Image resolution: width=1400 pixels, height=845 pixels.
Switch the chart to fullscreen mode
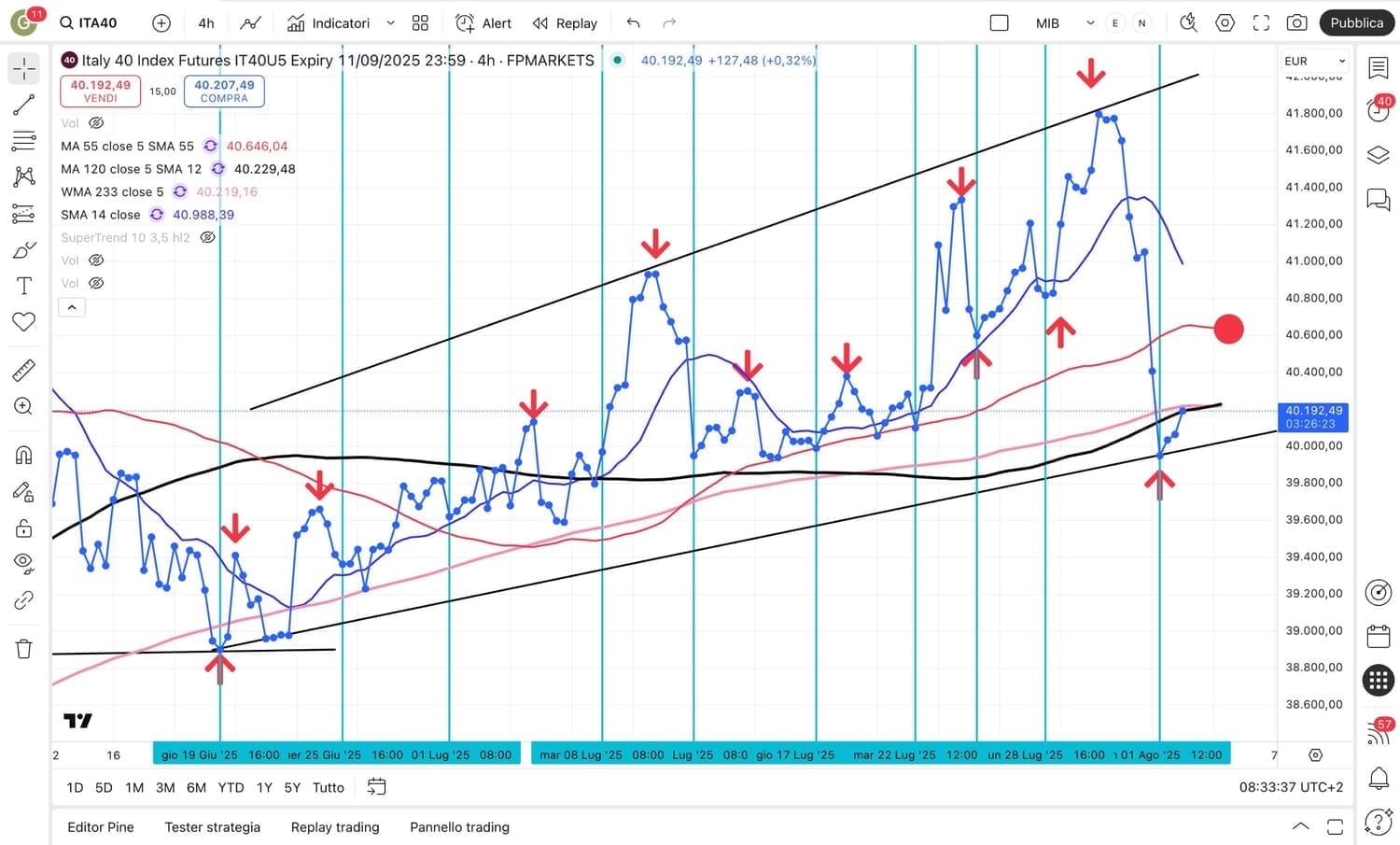1261,23
